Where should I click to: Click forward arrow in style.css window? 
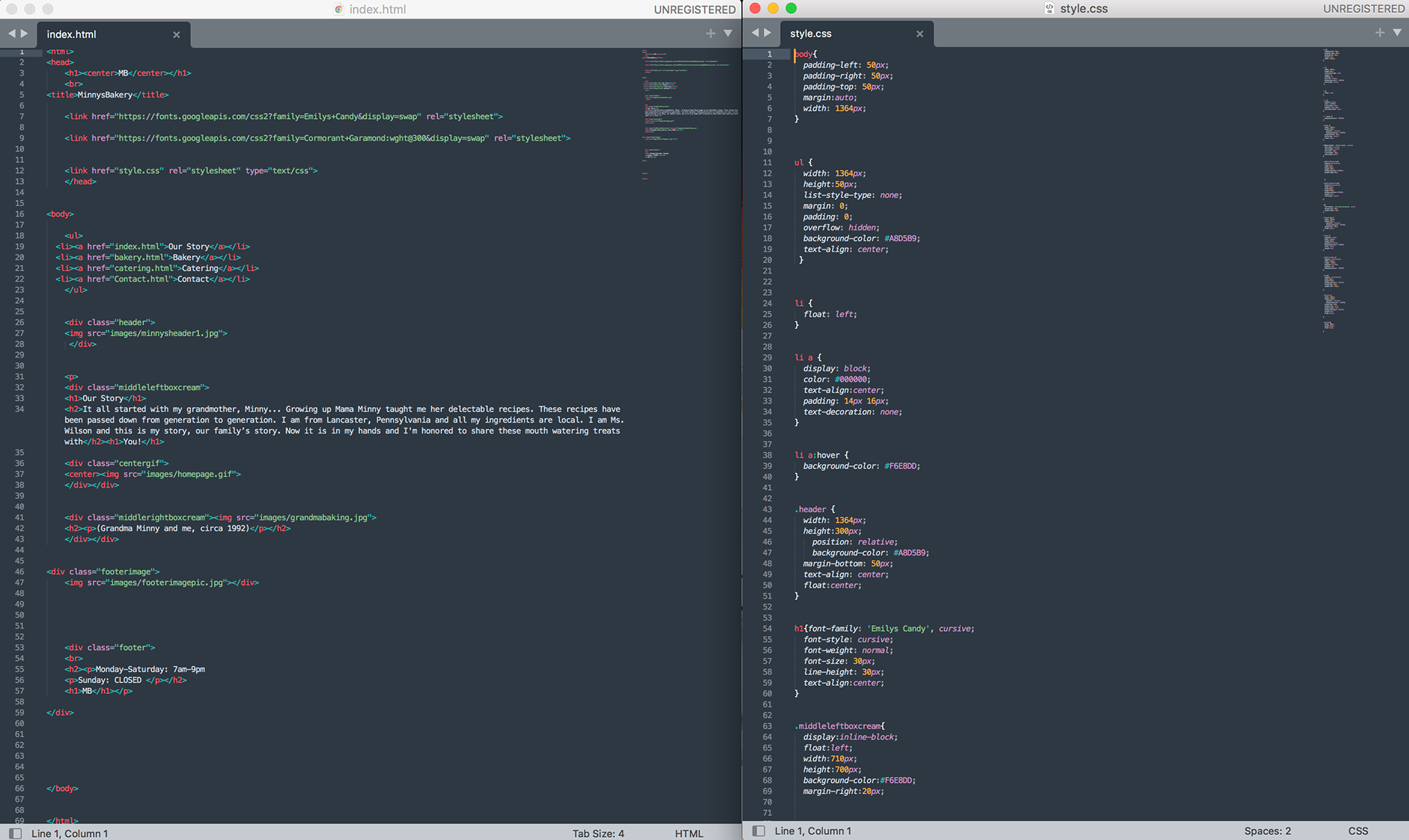pos(768,33)
